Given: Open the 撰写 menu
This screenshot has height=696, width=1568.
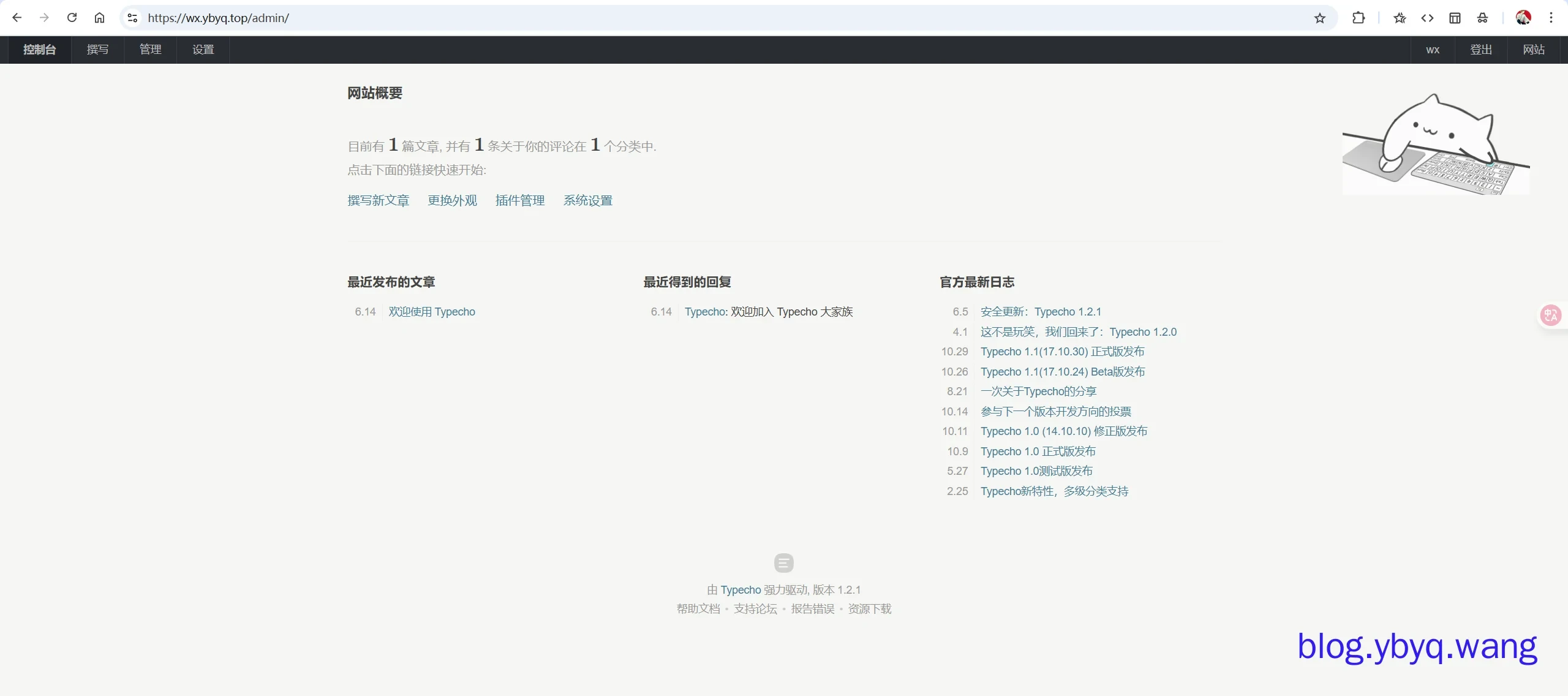Looking at the screenshot, I should tap(98, 50).
